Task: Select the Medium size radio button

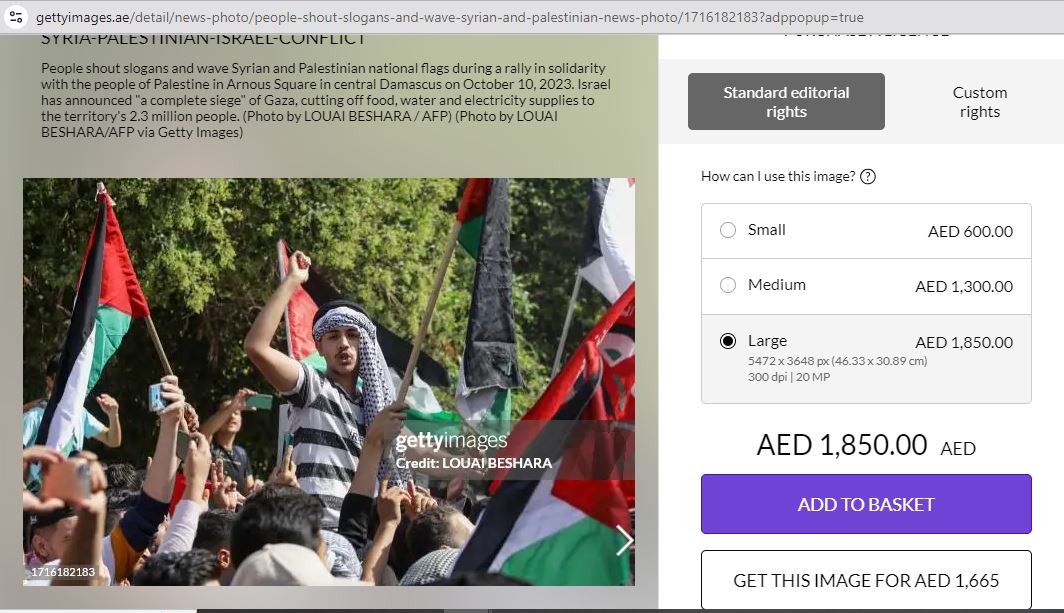Action: tap(727, 285)
